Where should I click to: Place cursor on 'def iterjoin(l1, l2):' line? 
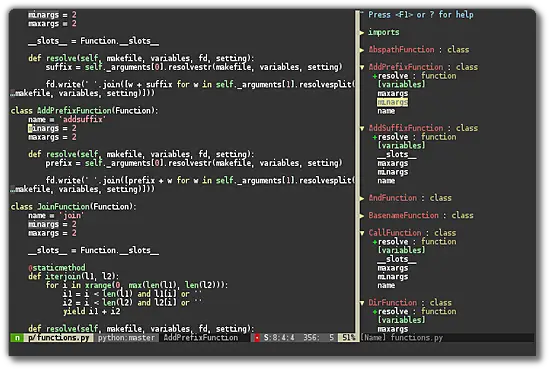[73, 277]
